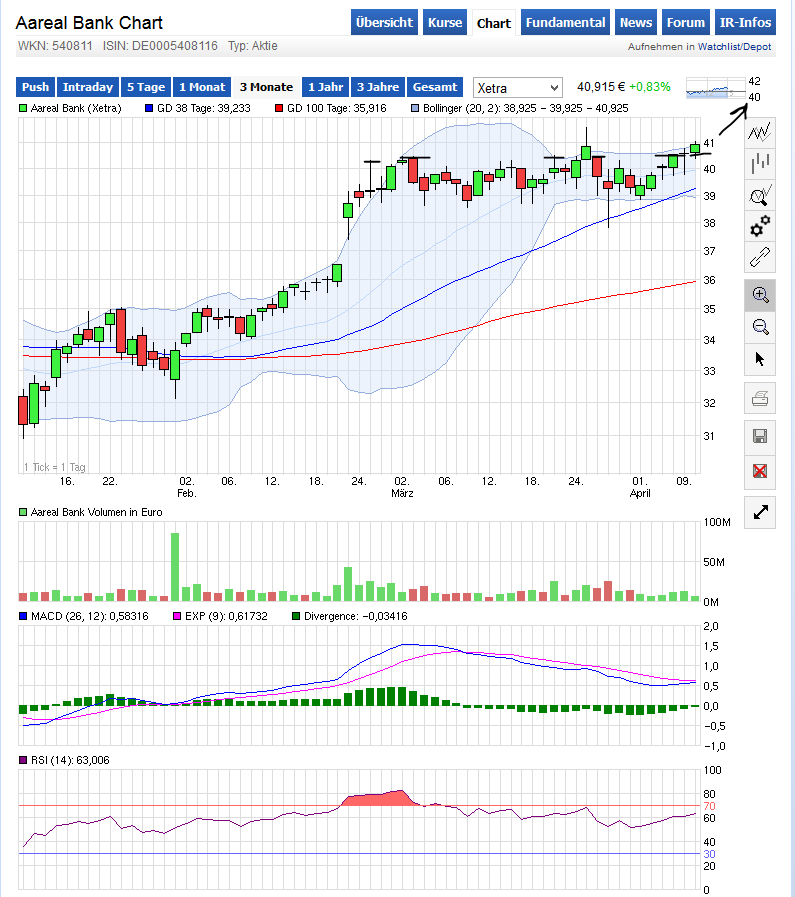795x897 pixels.
Task: Select the Intraday time range
Action: click(88, 87)
